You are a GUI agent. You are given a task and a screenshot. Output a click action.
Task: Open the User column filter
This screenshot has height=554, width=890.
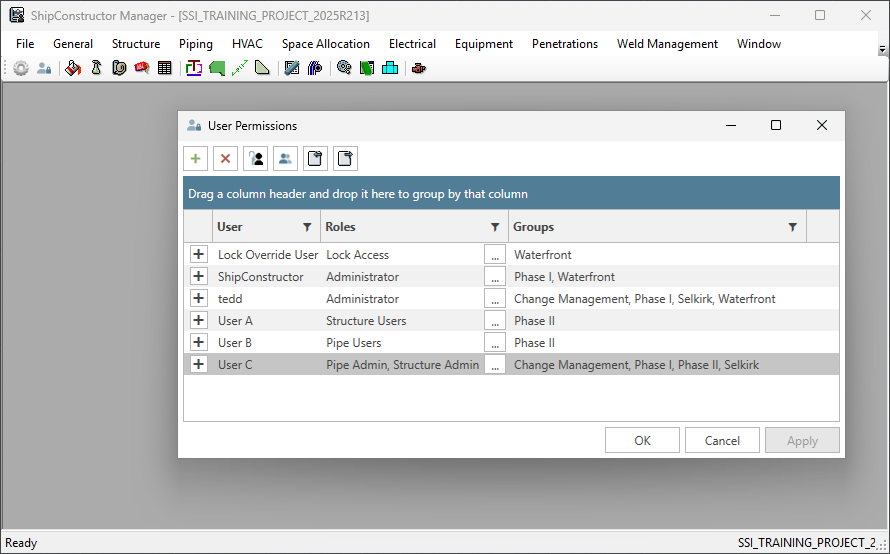tap(307, 227)
